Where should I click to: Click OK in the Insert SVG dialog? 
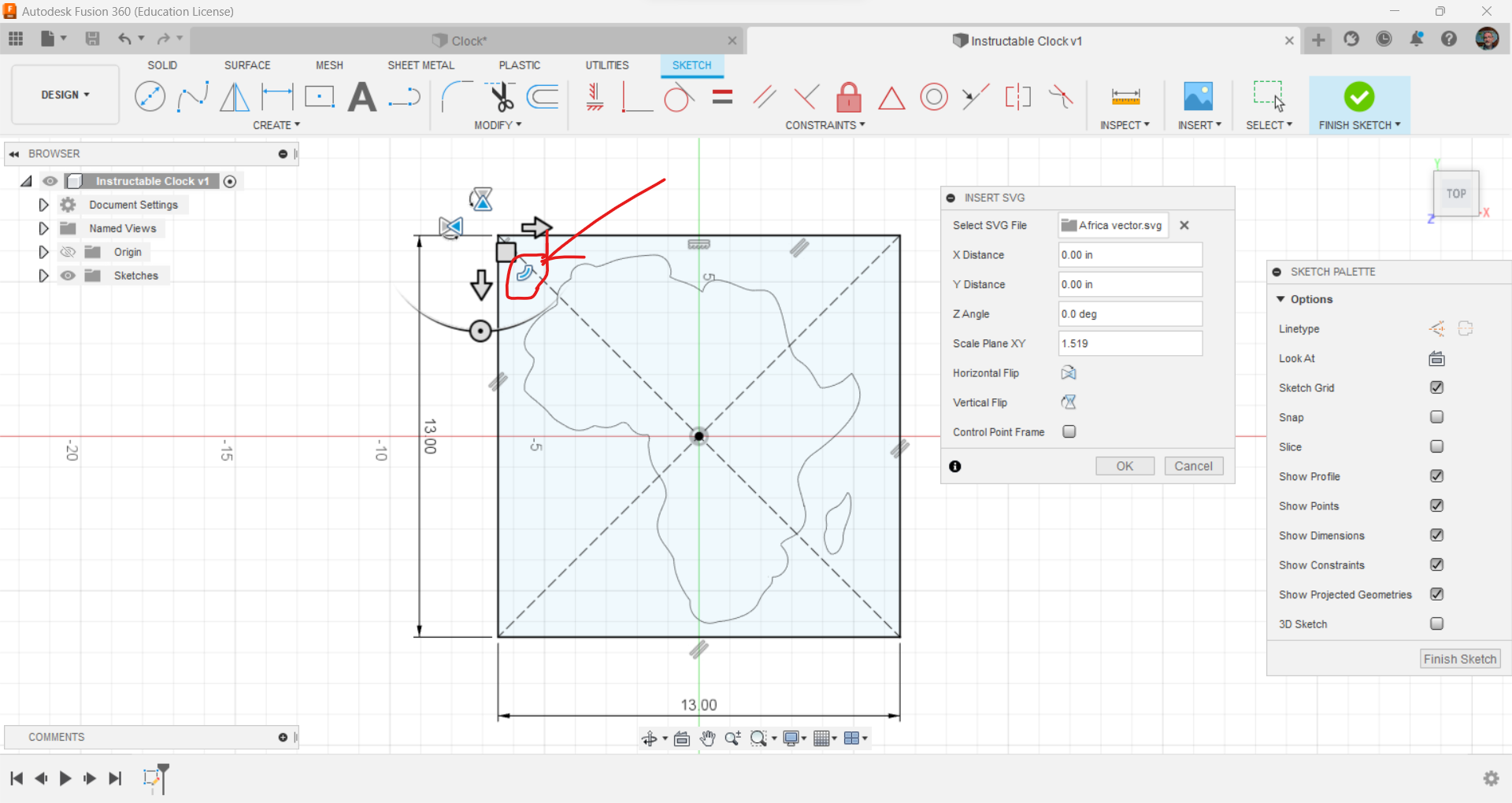(1125, 465)
